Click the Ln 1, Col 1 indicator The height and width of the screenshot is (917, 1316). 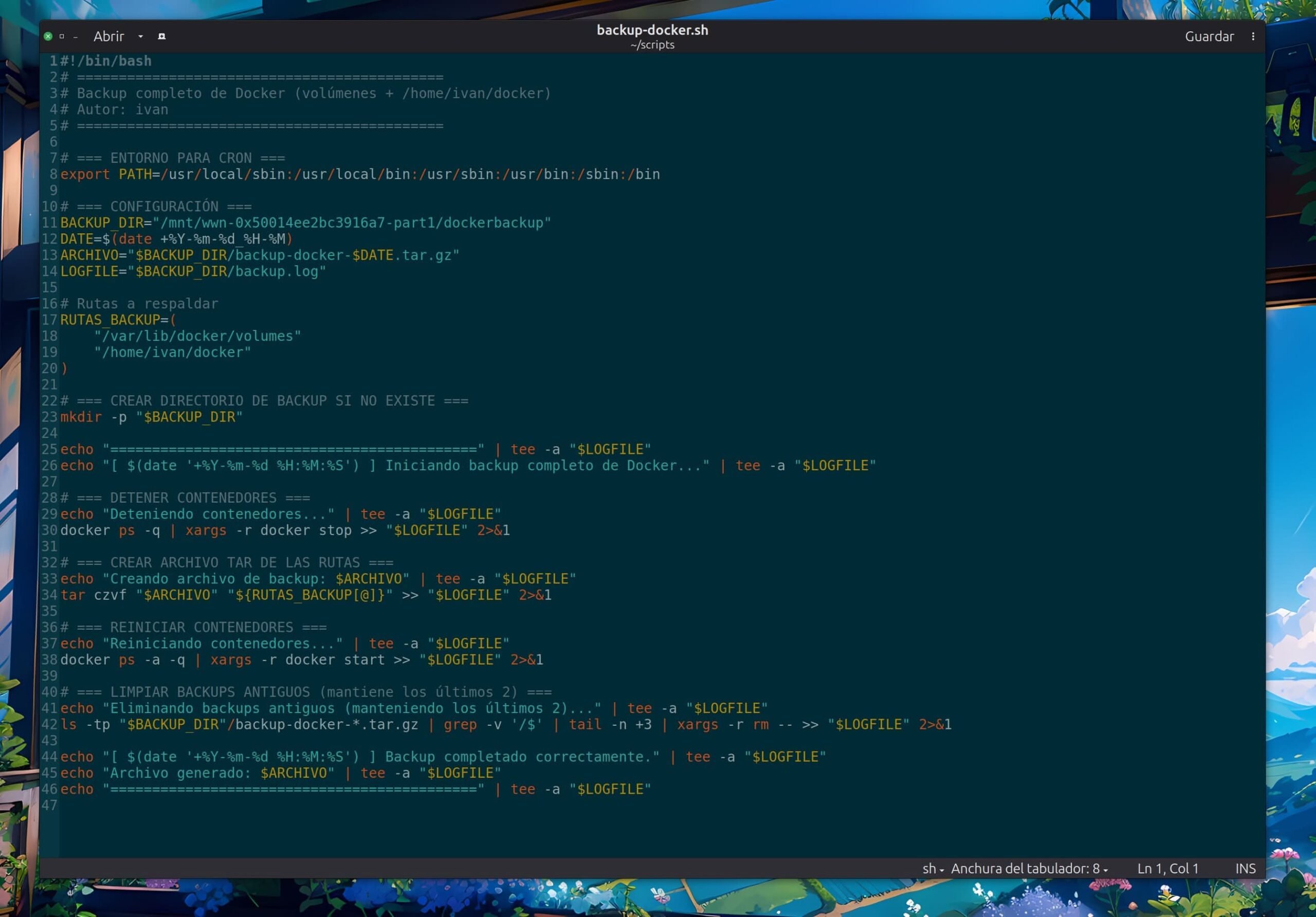pyautogui.click(x=1167, y=868)
